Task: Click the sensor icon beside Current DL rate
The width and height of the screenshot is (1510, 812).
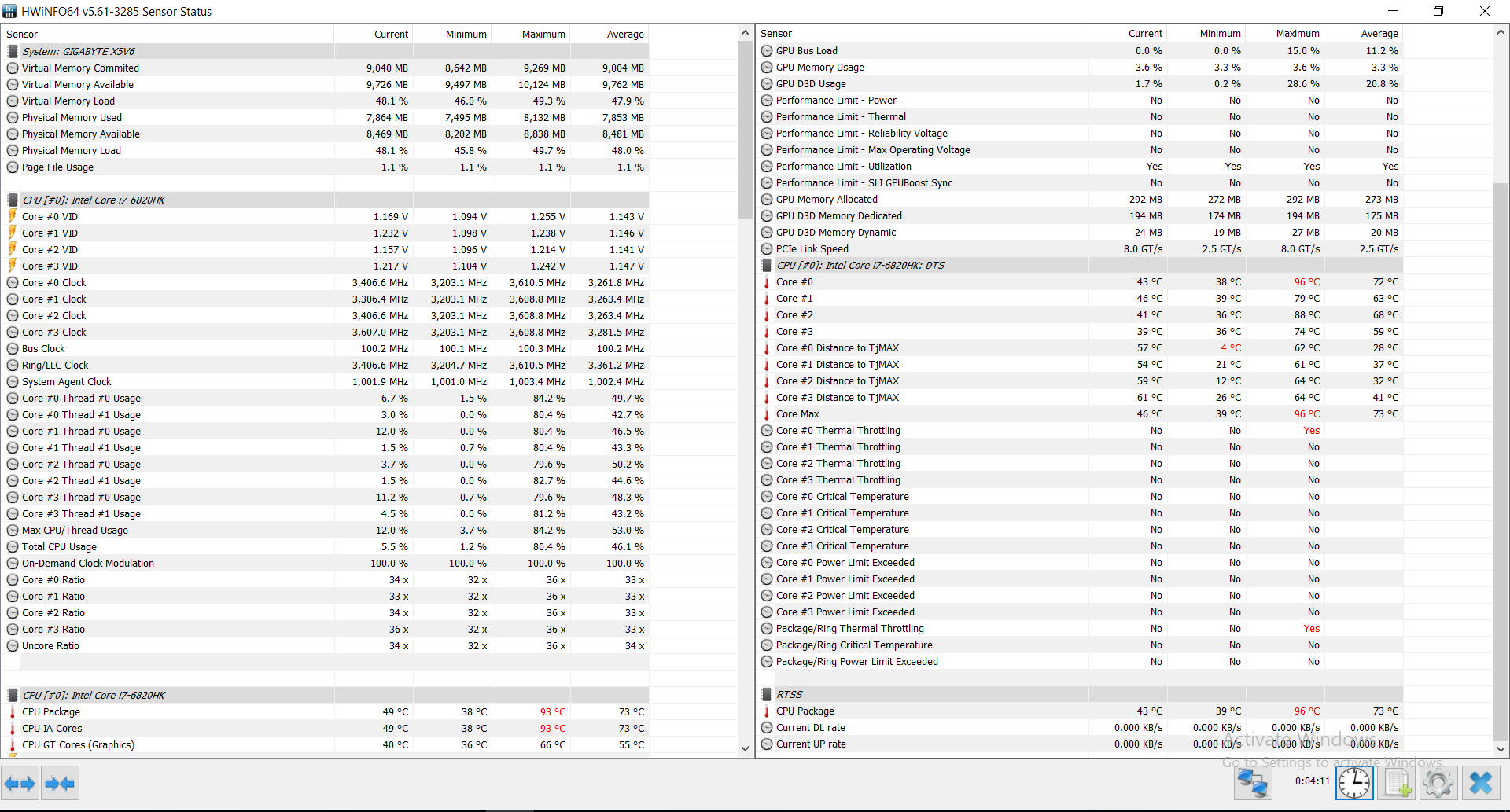Action: click(767, 728)
